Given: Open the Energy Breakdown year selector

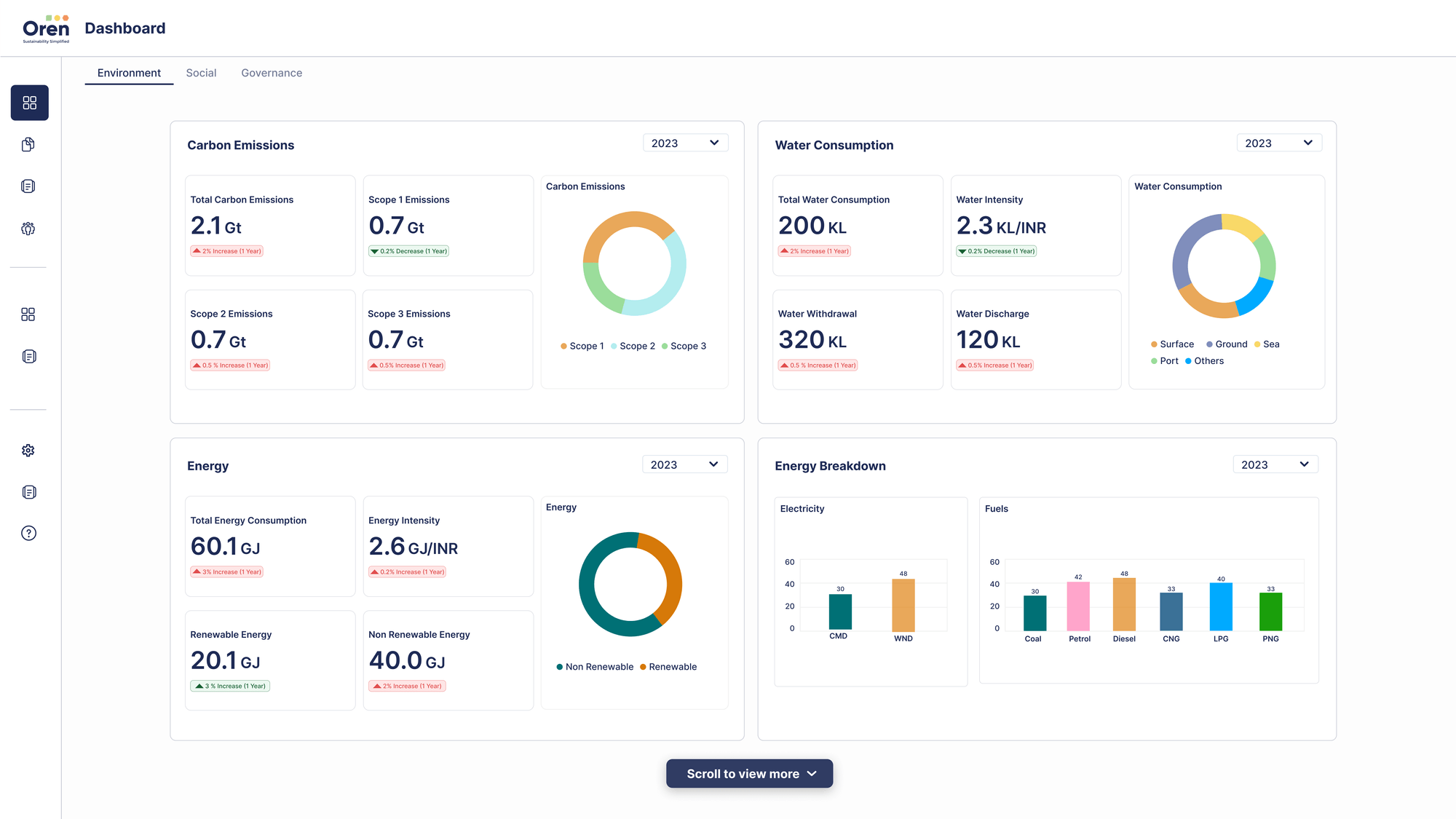Looking at the screenshot, I should click(x=1275, y=464).
